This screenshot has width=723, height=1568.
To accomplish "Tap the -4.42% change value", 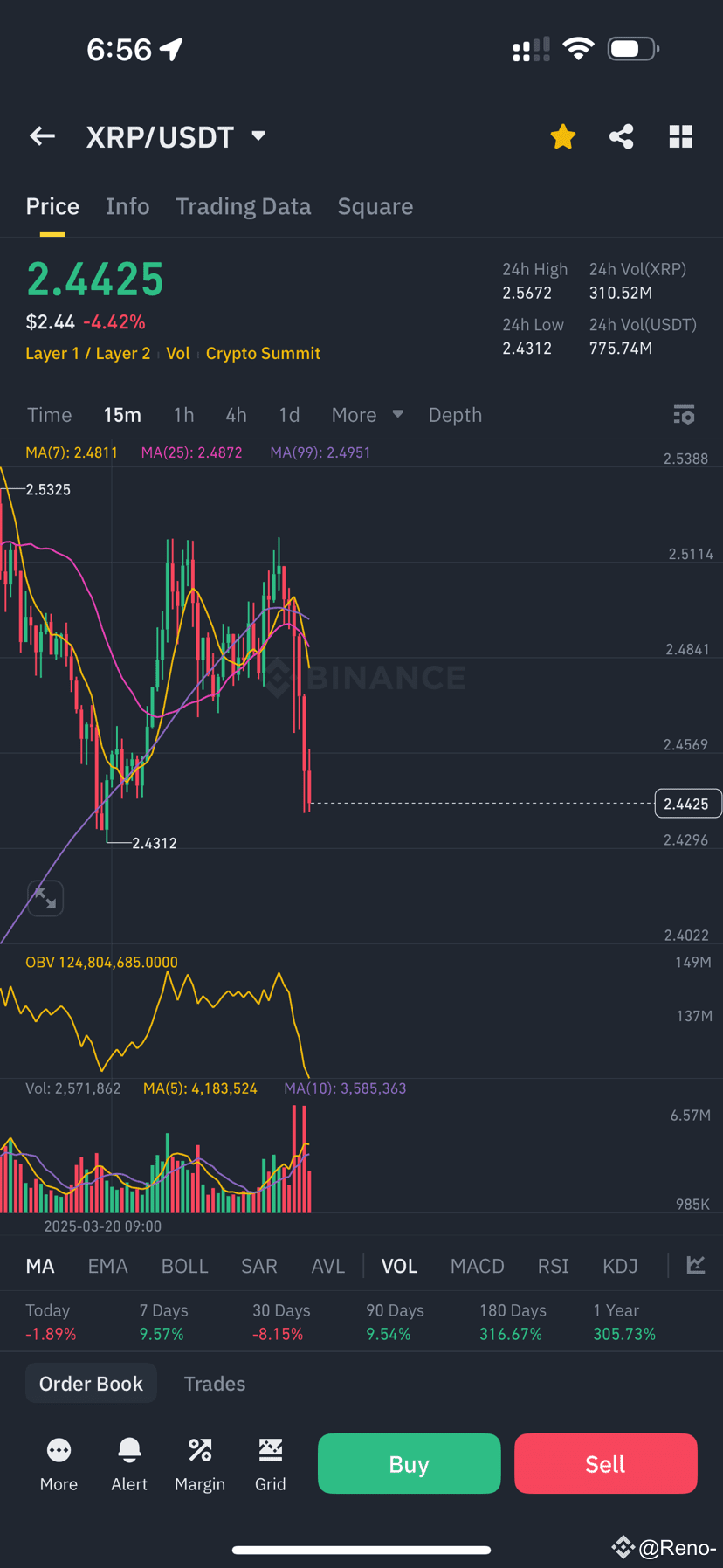I will click(x=114, y=322).
